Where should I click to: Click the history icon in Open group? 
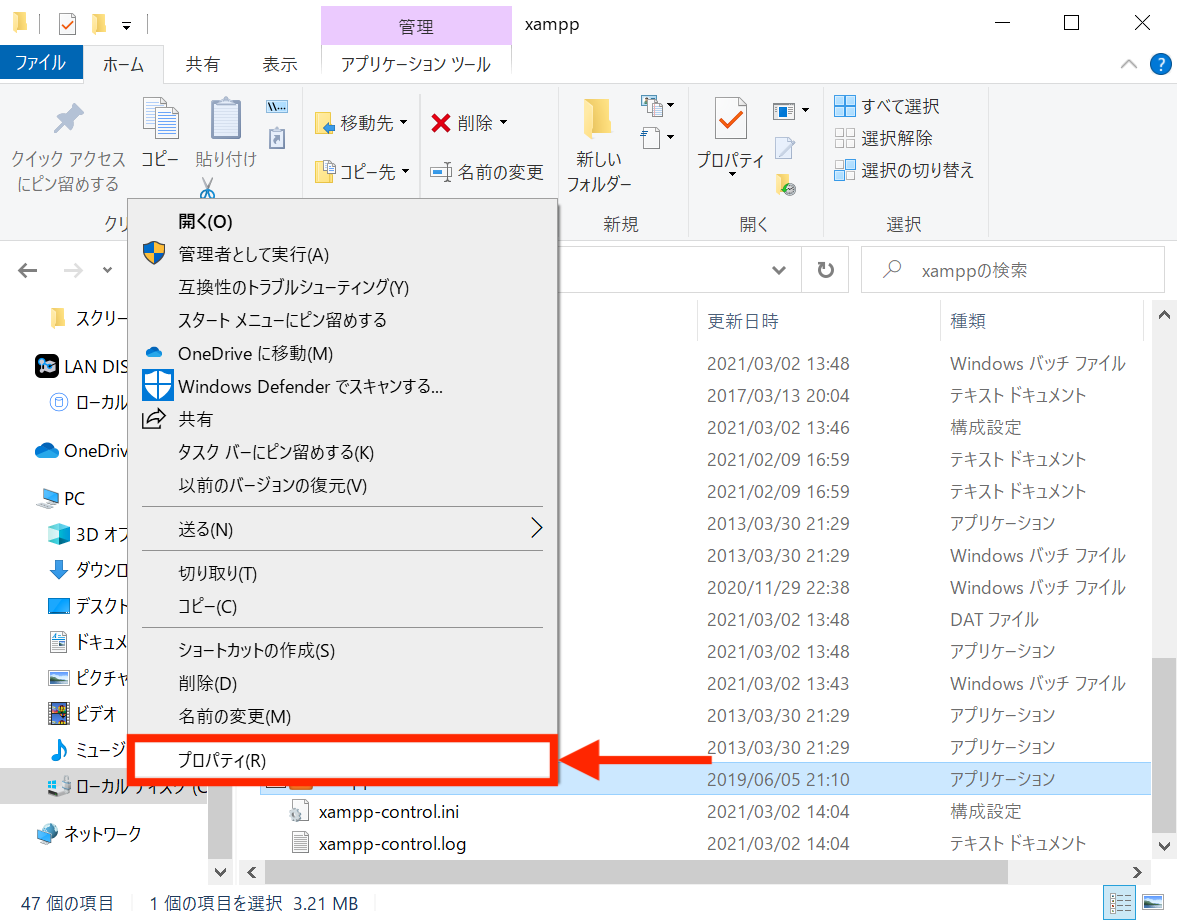click(785, 184)
